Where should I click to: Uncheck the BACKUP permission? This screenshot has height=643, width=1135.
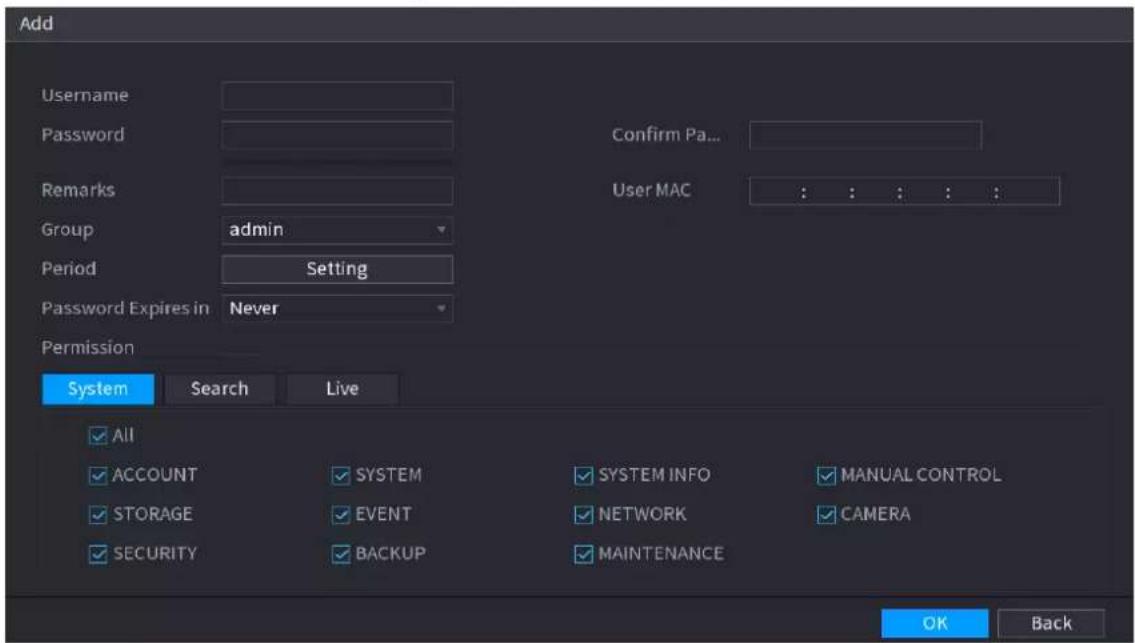click(340, 554)
